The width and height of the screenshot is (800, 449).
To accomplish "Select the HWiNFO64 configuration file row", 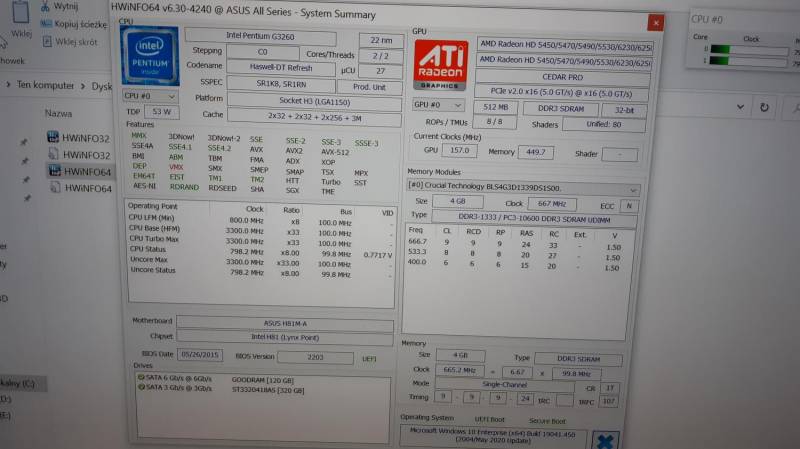I will [81, 188].
